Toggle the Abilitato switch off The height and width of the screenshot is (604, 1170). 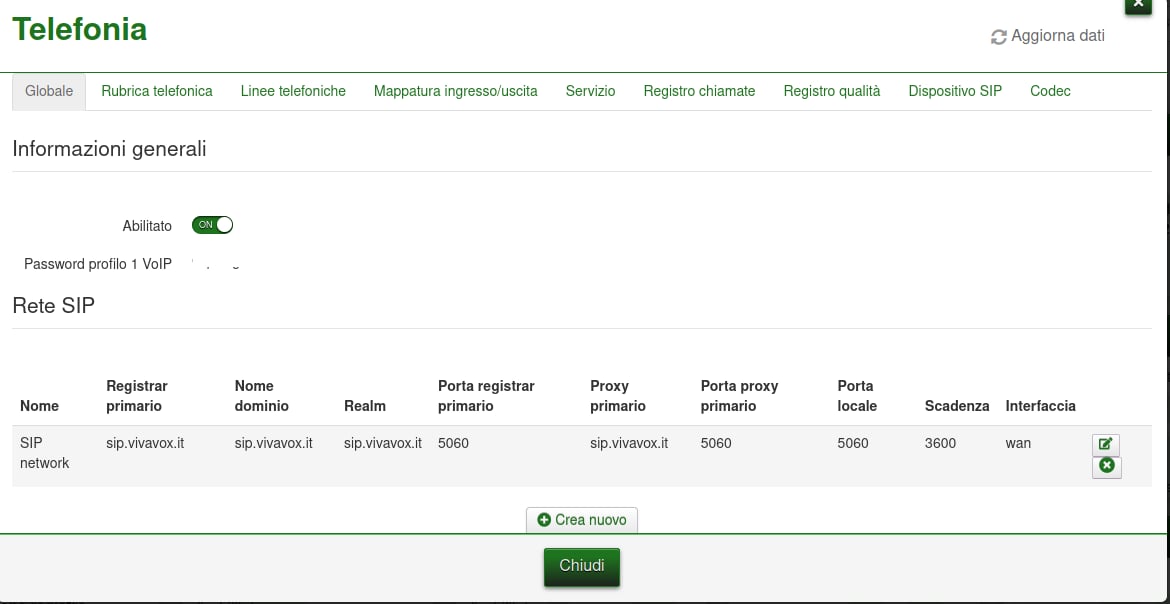213,225
